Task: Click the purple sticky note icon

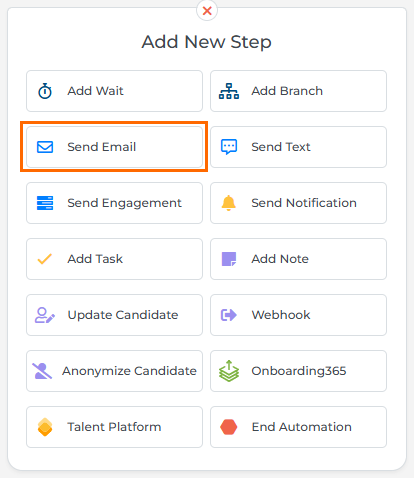Action: (x=229, y=259)
